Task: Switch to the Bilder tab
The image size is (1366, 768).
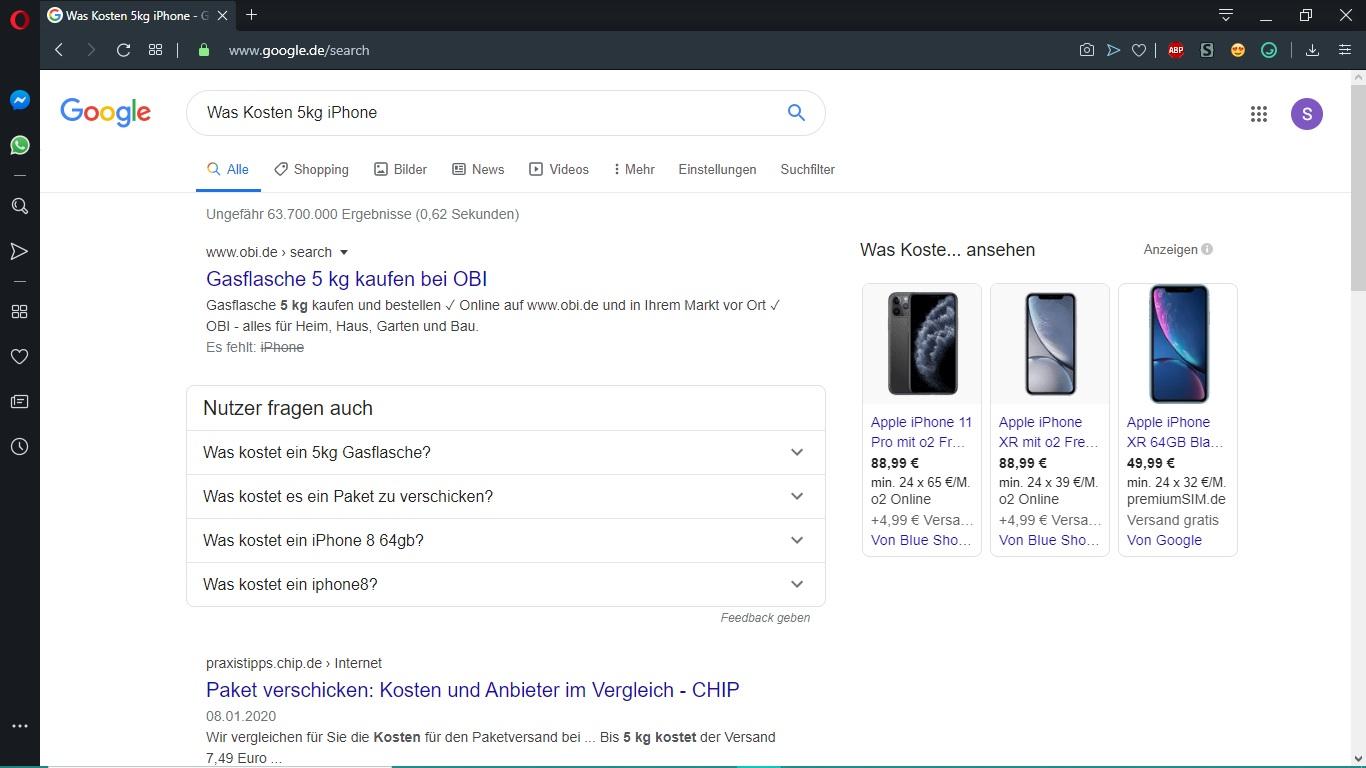Action: (400, 169)
